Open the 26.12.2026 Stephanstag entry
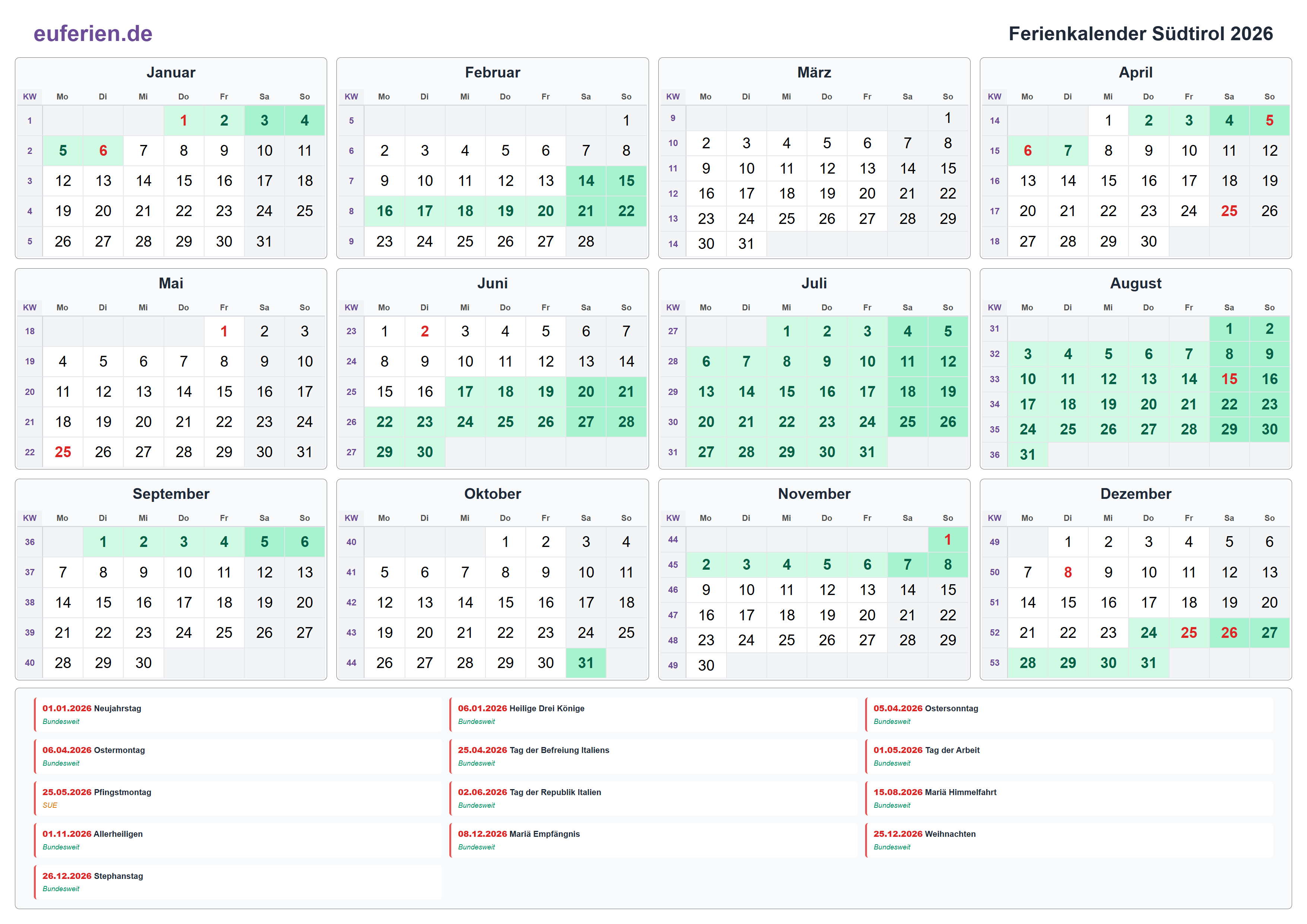Screen dimensions: 1307x924 [x=238, y=882]
